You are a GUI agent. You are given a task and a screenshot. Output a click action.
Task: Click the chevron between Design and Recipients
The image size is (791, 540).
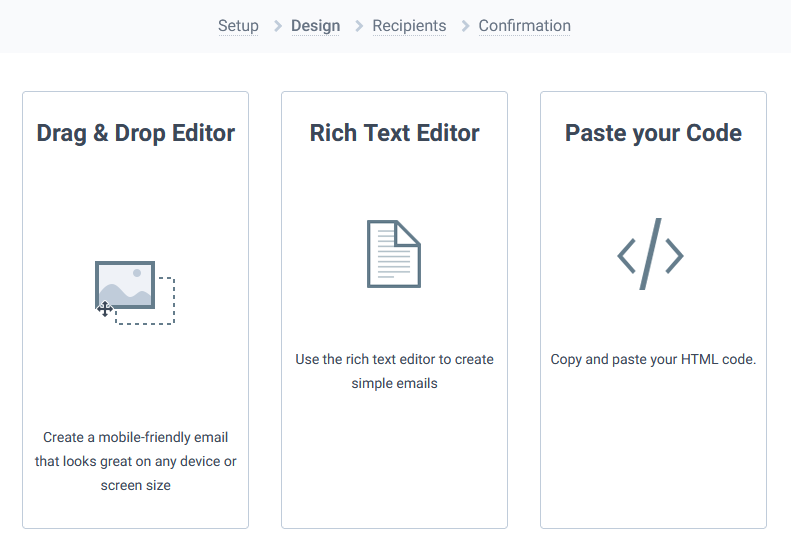(x=359, y=26)
